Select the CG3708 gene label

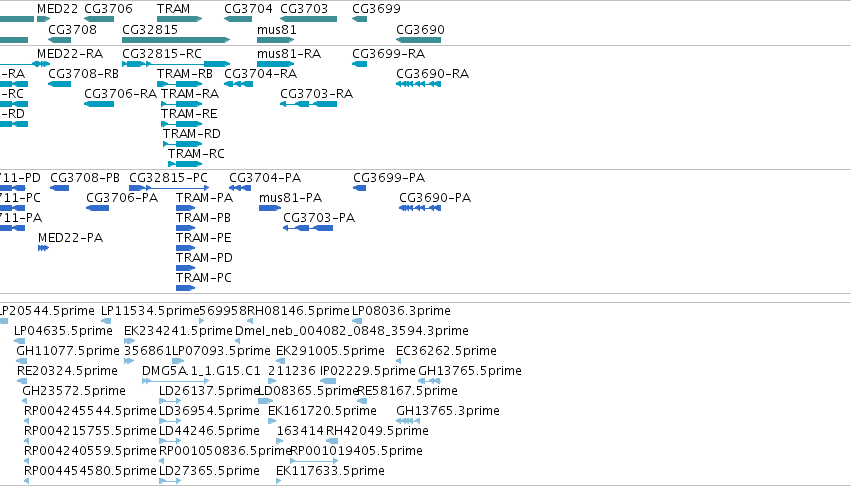(x=72, y=29)
